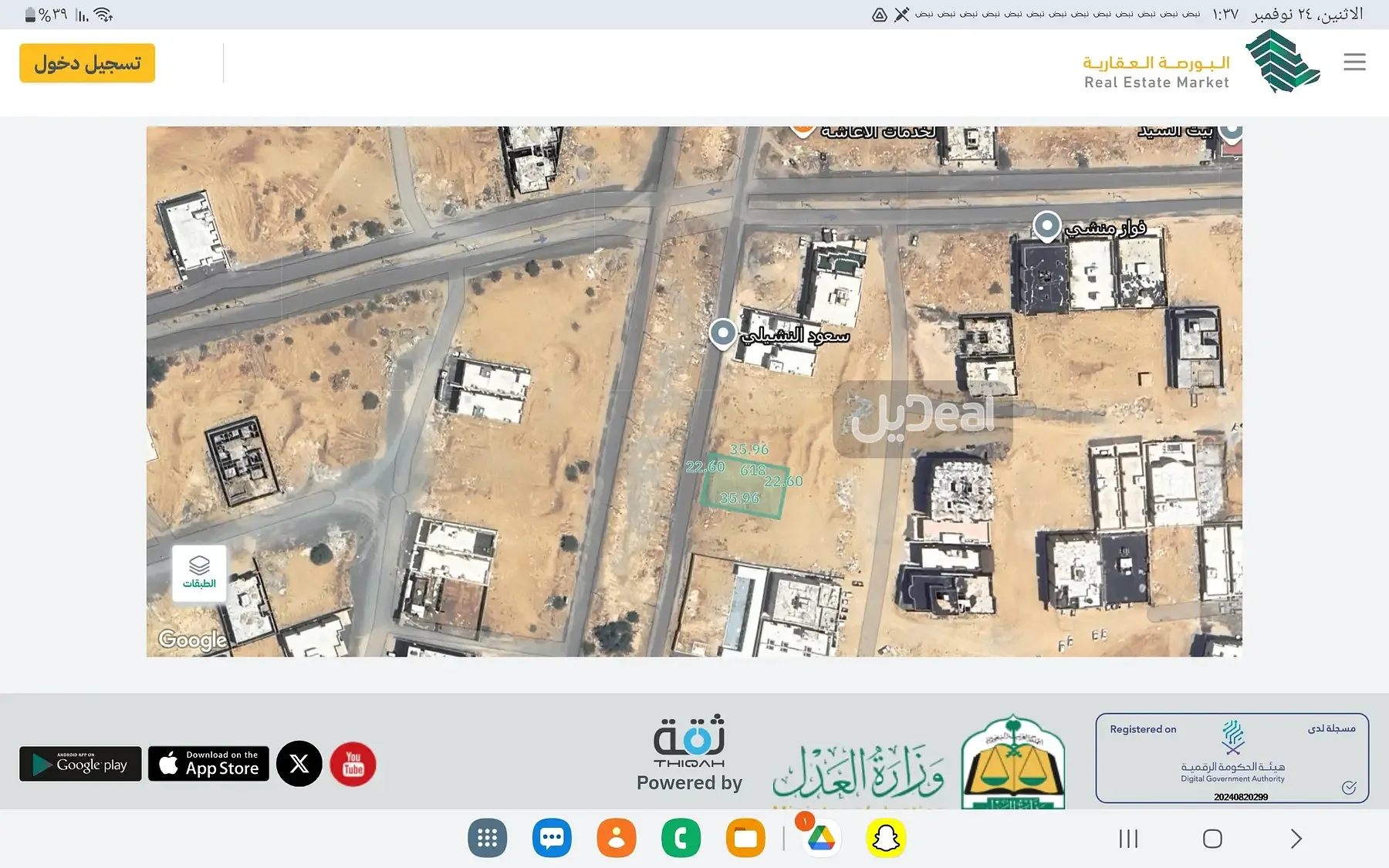
Task: Open Google Drive from the taskbar
Action: click(820, 839)
